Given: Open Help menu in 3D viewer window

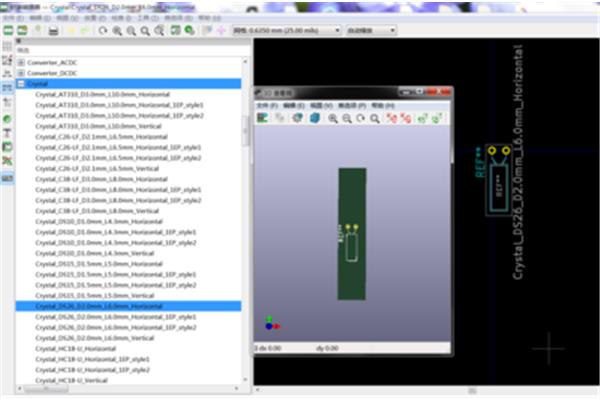Looking at the screenshot, I should pos(383,105).
